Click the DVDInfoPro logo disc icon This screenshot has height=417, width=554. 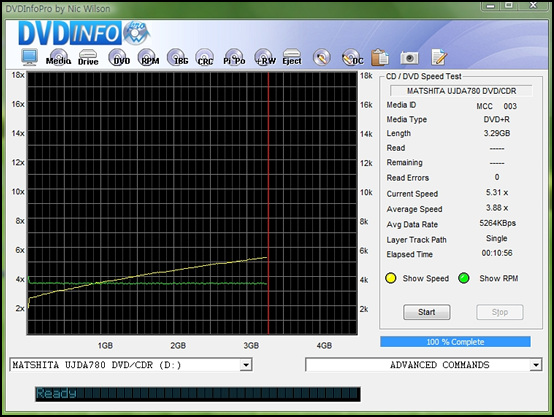coord(136,33)
